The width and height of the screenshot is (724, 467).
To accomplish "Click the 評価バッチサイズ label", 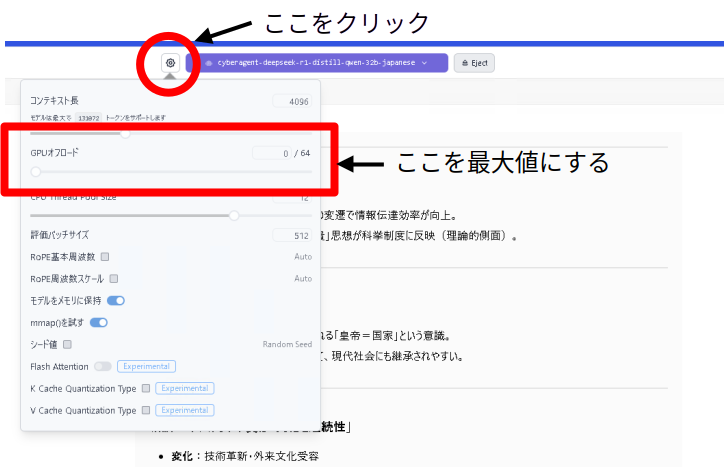I will [60, 235].
